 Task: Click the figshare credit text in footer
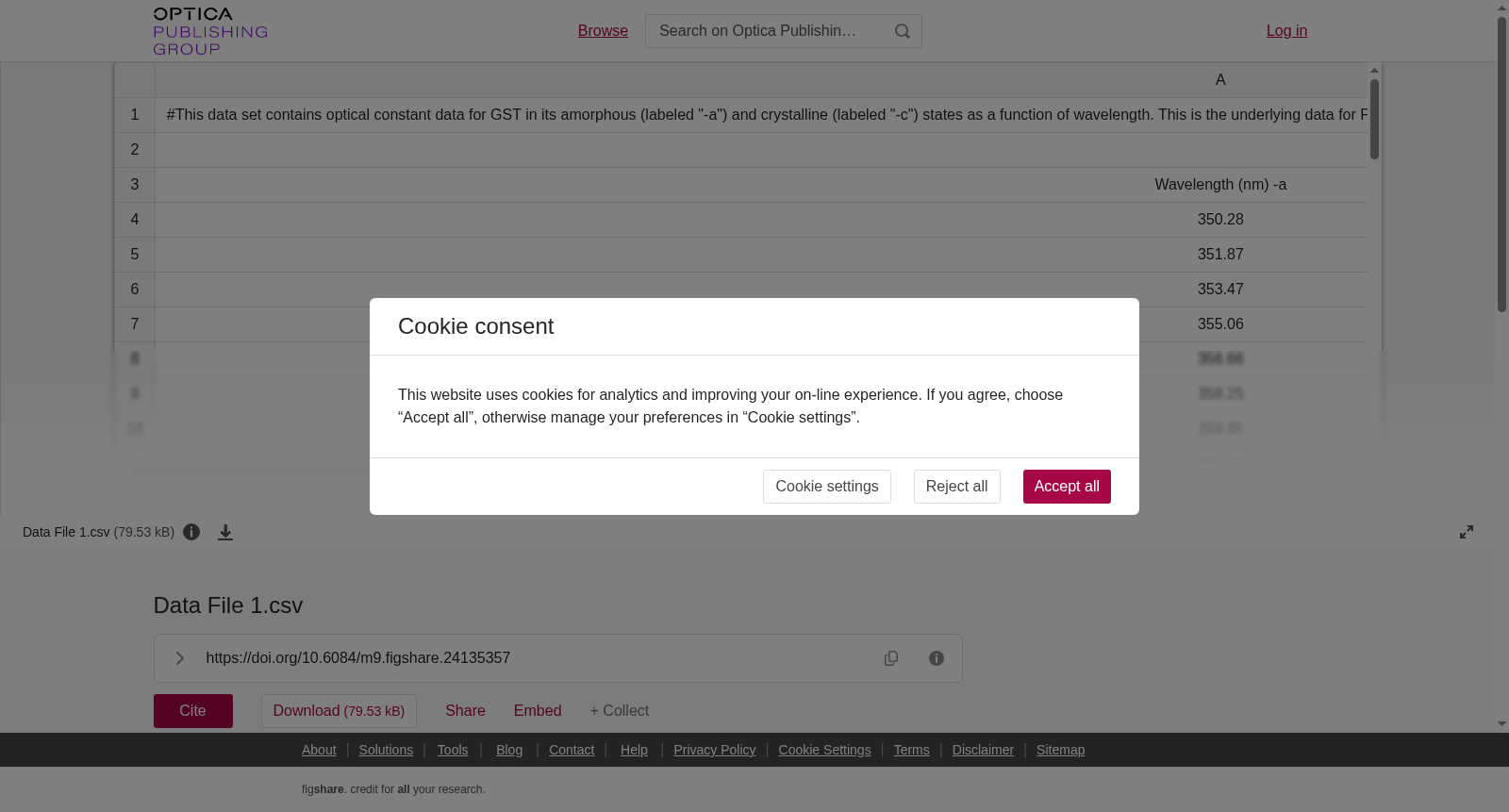[x=393, y=789]
